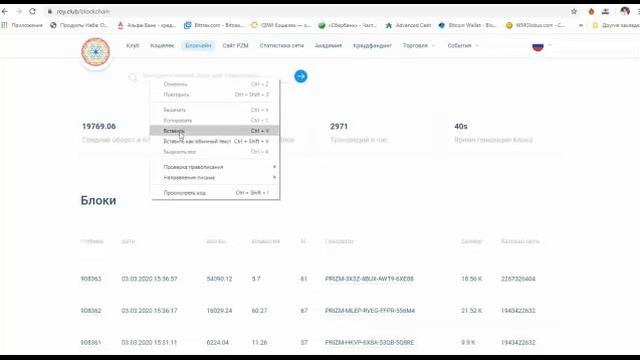
Task: Go back with the browser back arrow
Action: (5, 11)
